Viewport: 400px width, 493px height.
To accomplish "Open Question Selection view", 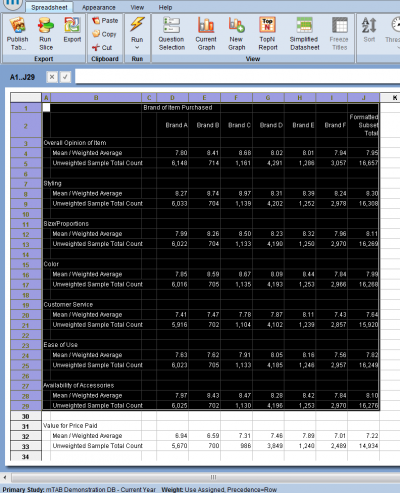I will [x=172, y=34].
